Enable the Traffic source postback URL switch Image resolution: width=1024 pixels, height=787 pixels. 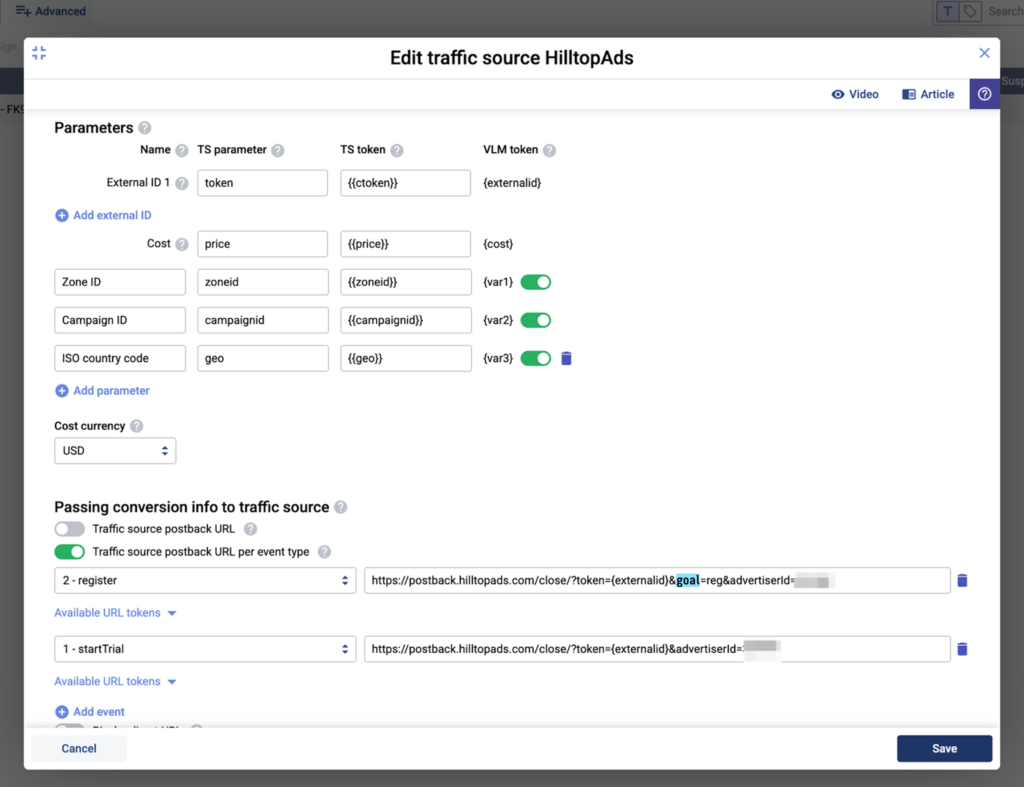(69, 529)
